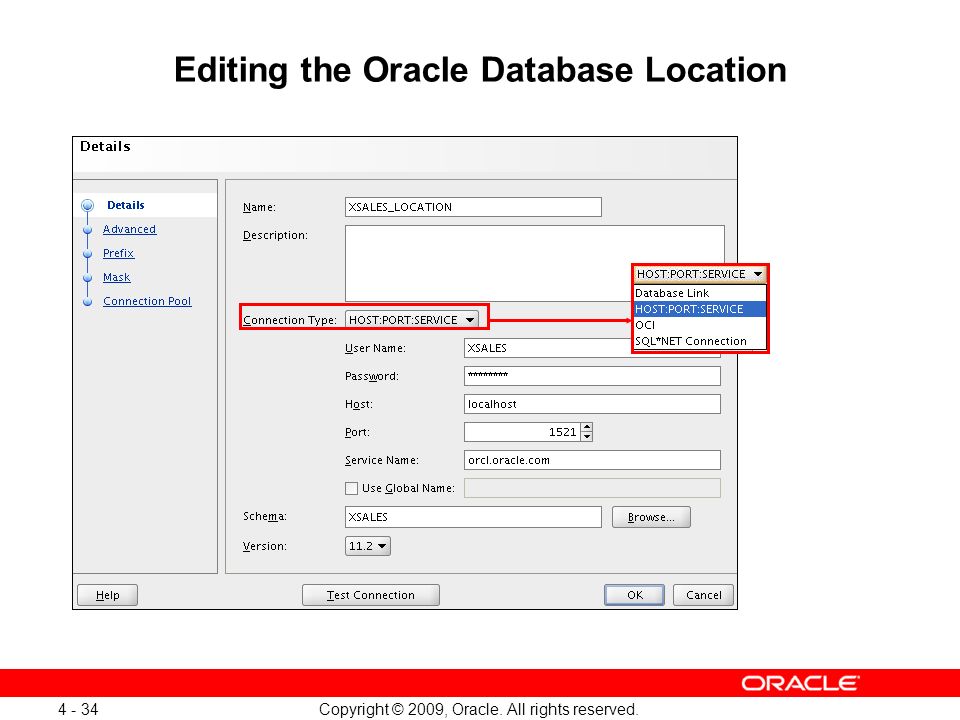The width and height of the screenshot is (960, 720).
Task: Click the Help button
Action: pyautogui.click(x=108, y=595)
